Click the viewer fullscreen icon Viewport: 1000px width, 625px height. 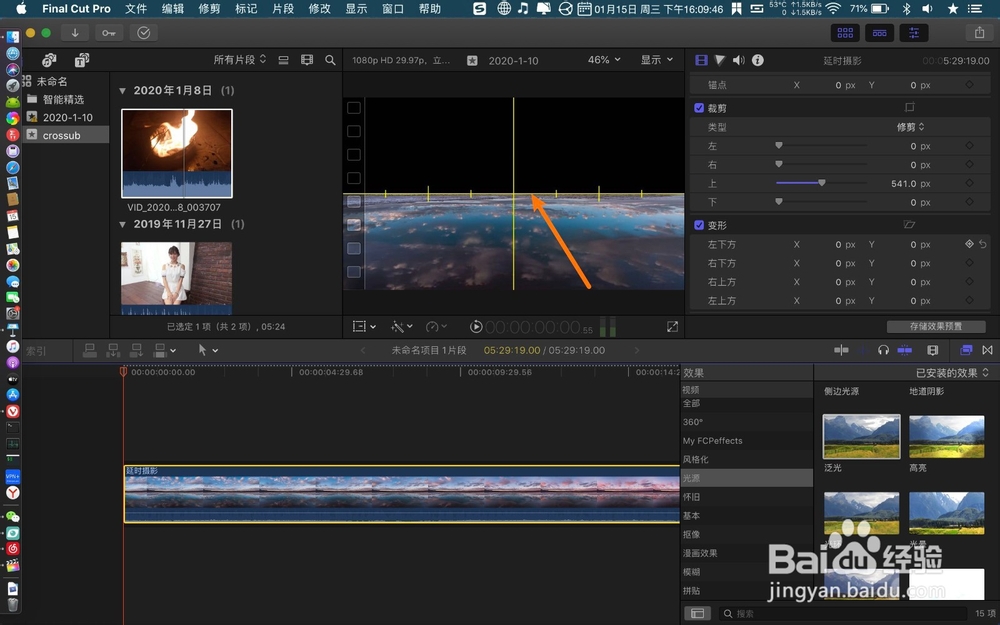[672, 326]
